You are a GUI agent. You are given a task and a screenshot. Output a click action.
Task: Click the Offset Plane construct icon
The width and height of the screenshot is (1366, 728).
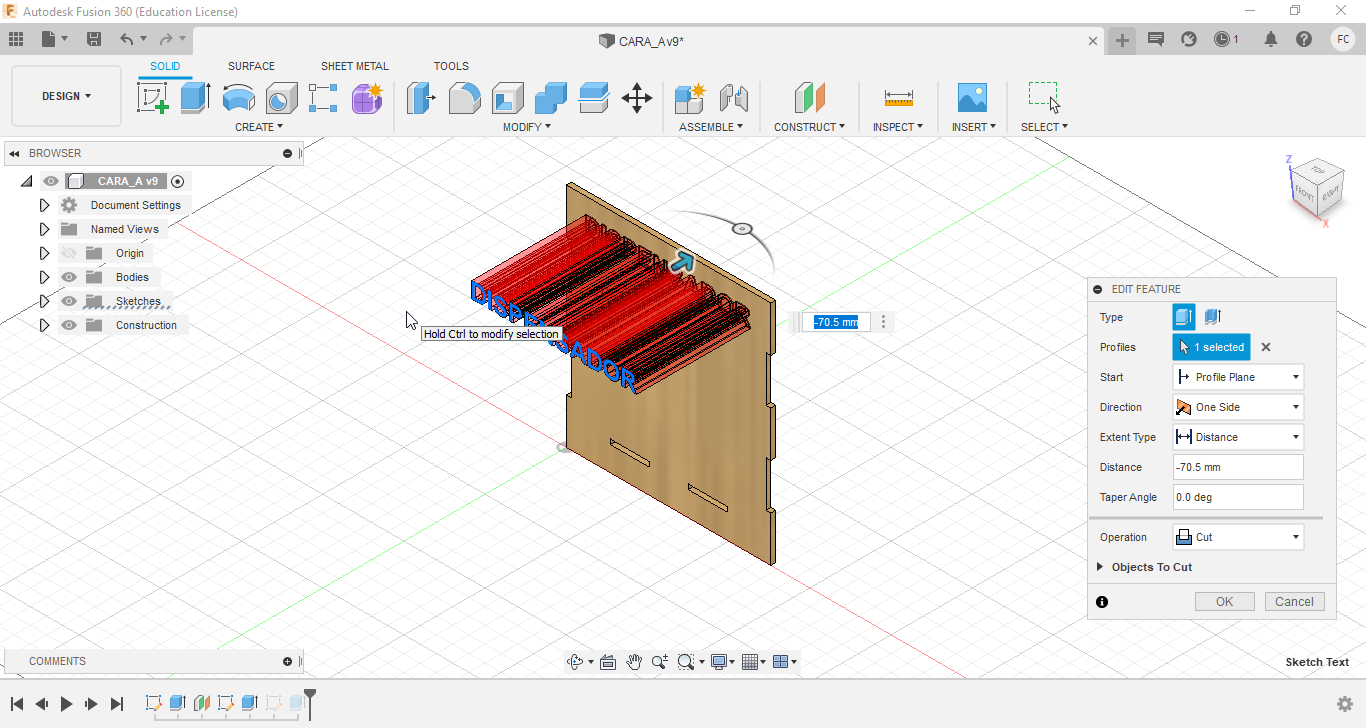pyautogui.click(x=810, y=98)
